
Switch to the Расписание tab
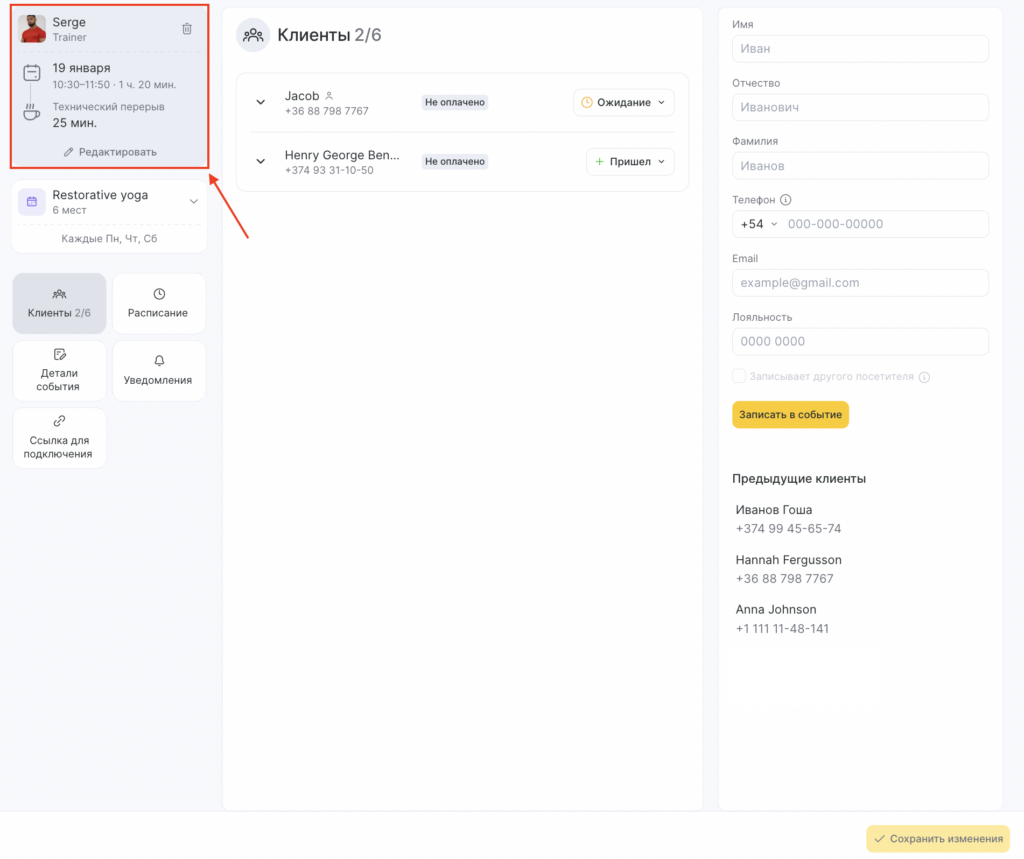pyautogui.click(x=158, y=303)
